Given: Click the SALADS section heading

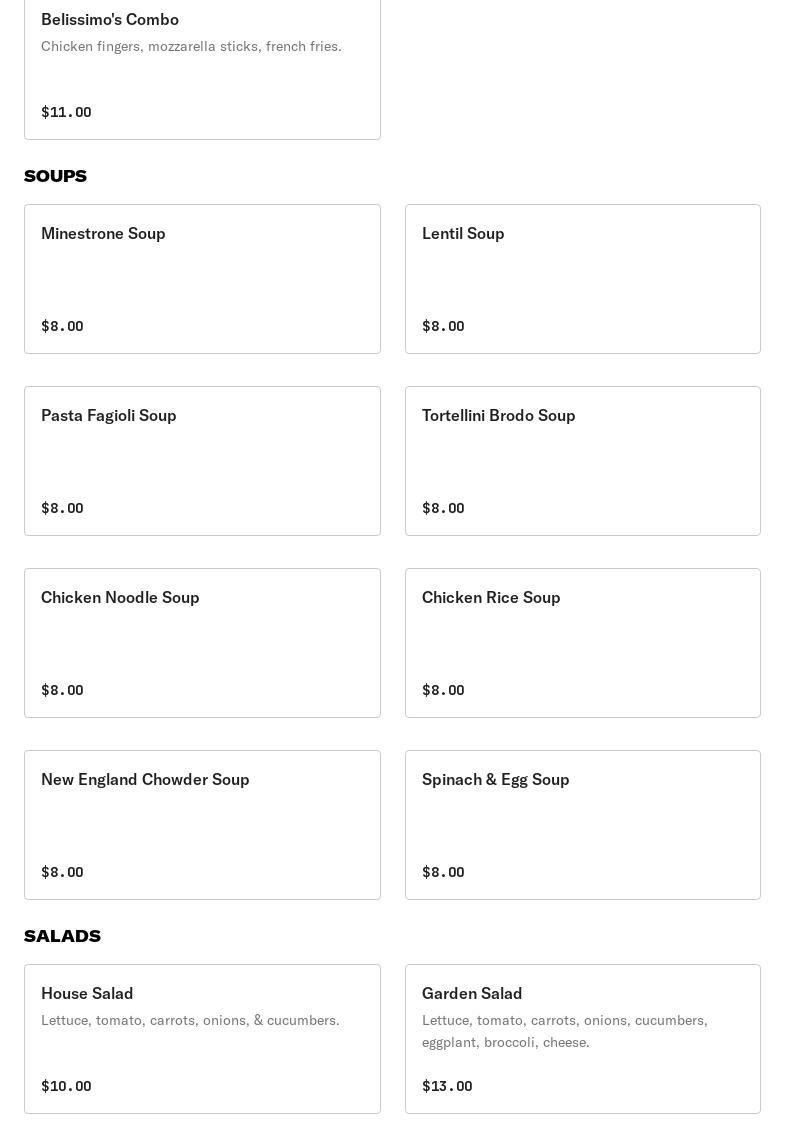Looking at the screenshot, I should point(62,936).
